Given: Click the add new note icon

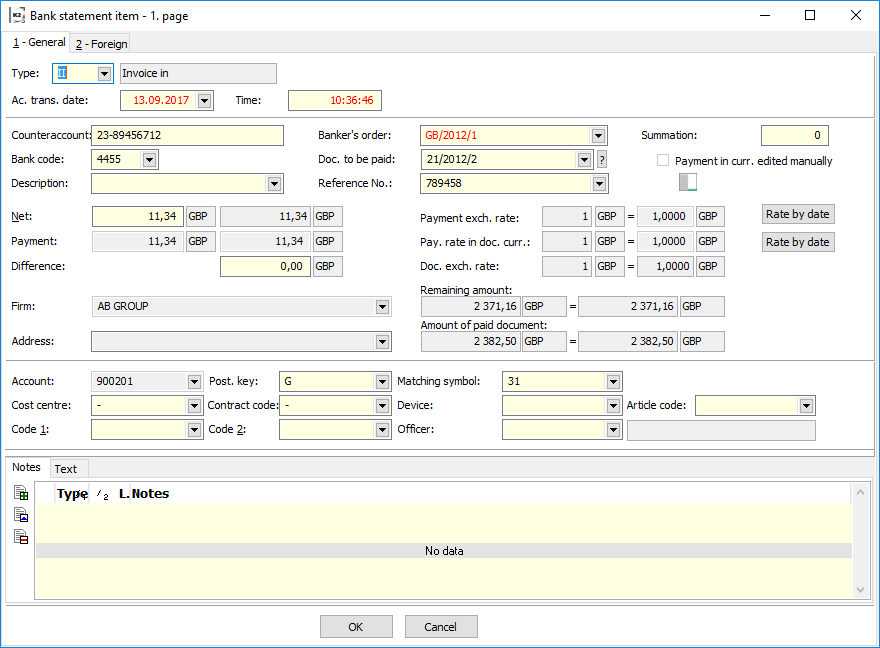Looking at the screenshot, I should click(x=21, y=493).
